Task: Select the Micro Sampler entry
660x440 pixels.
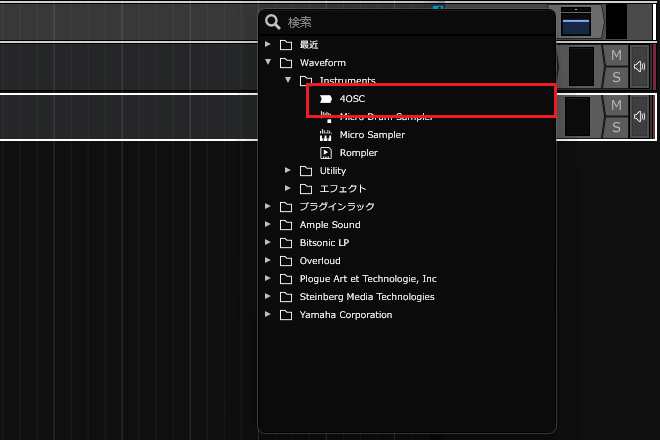Action: tap(365, 135)
